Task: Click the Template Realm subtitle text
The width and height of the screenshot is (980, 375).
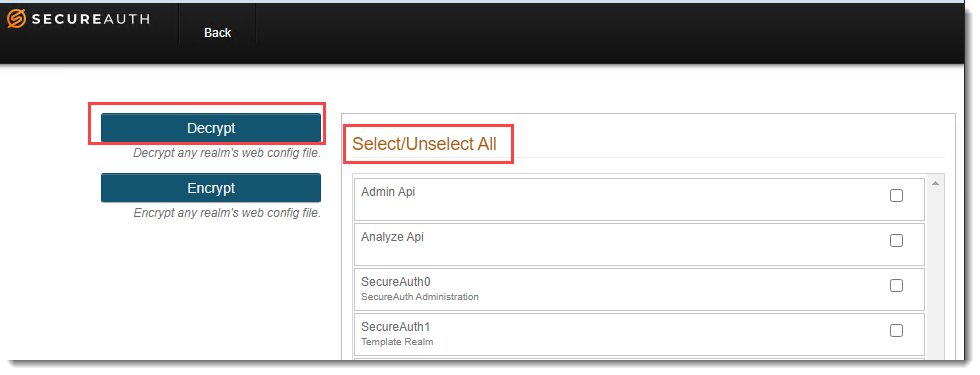Action: pos(398,342)
